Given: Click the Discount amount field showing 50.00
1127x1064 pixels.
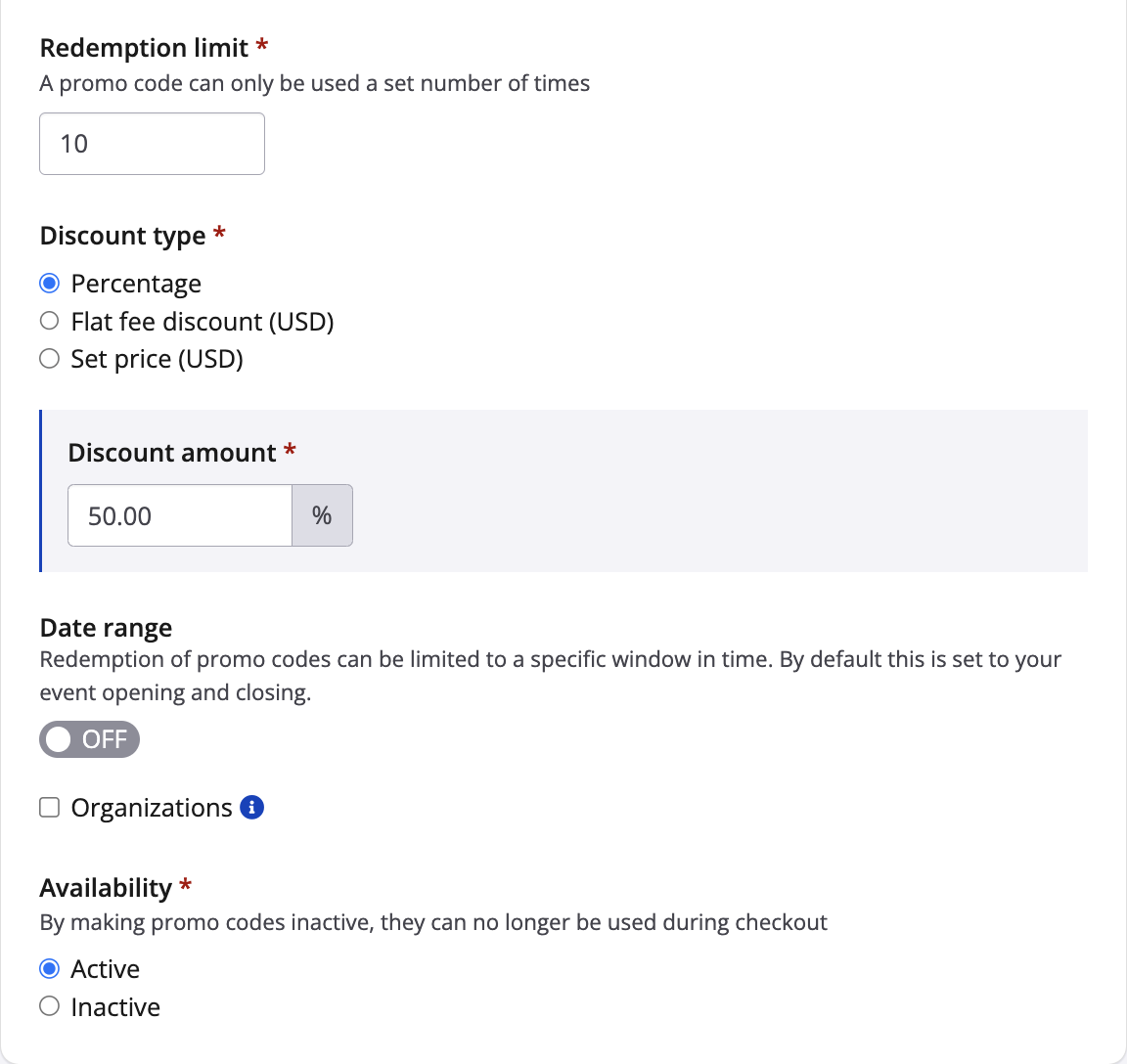Looking at the screenshot, I should pyautogui.click(x=180, y=515).
